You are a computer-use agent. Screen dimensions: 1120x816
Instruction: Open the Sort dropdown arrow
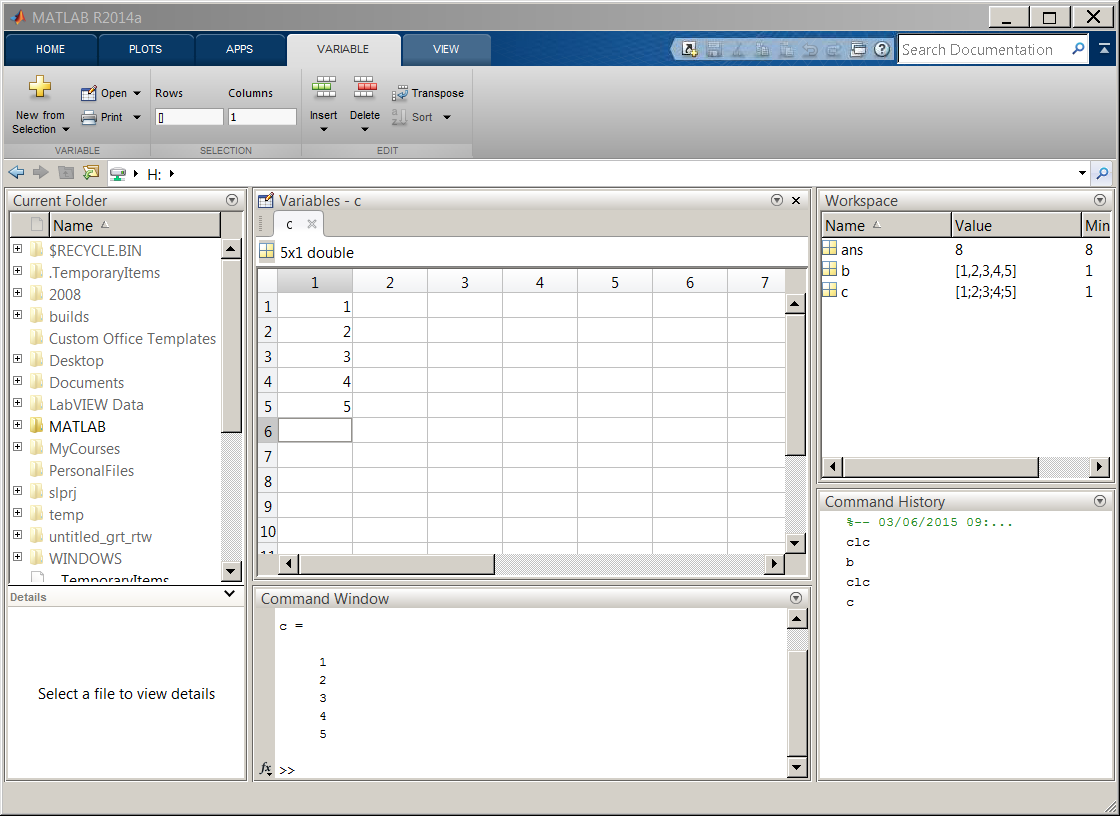tap(447, 117)
